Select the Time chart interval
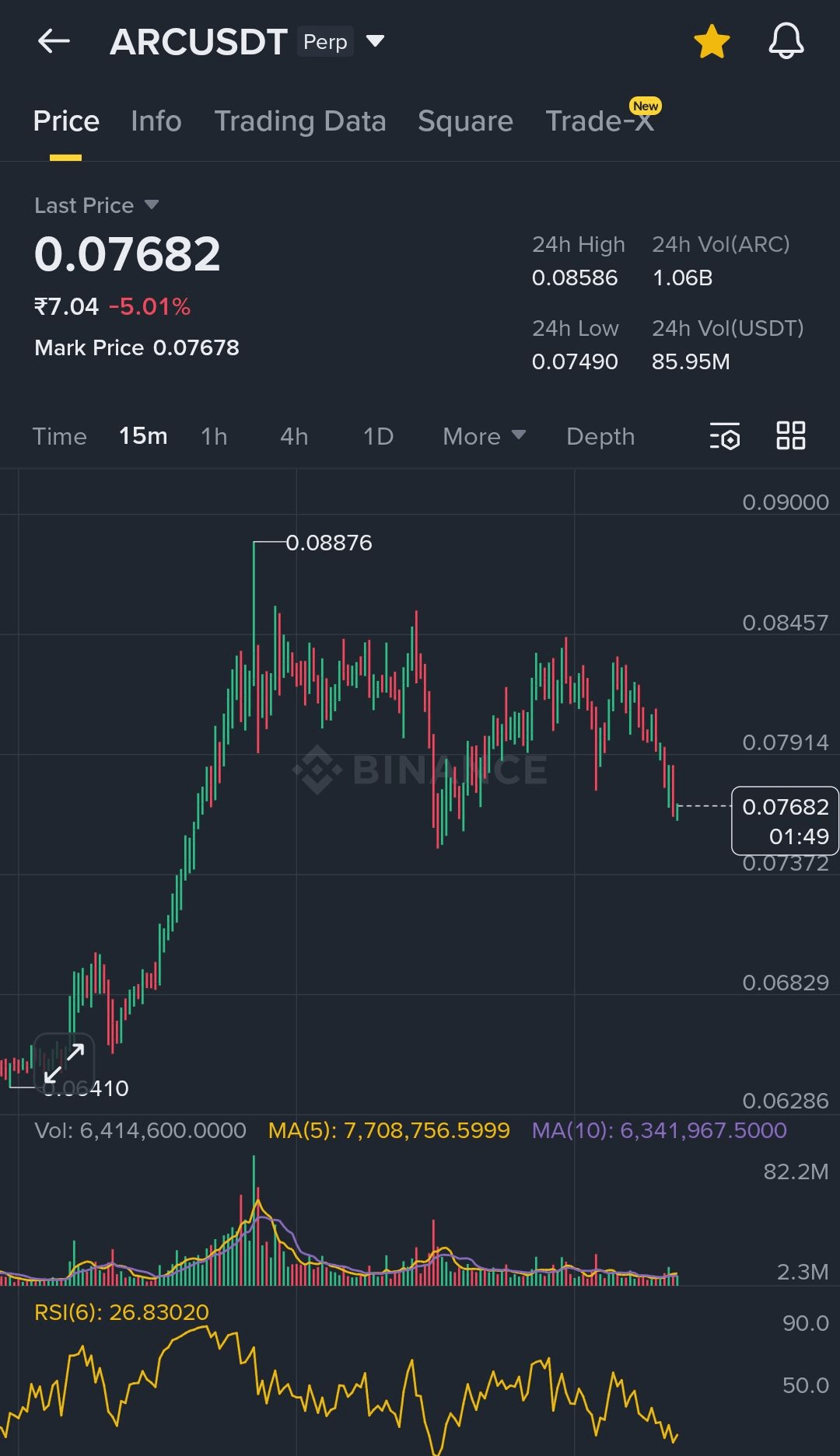Viewport: 840px width, 1456px height. point(60,436)
